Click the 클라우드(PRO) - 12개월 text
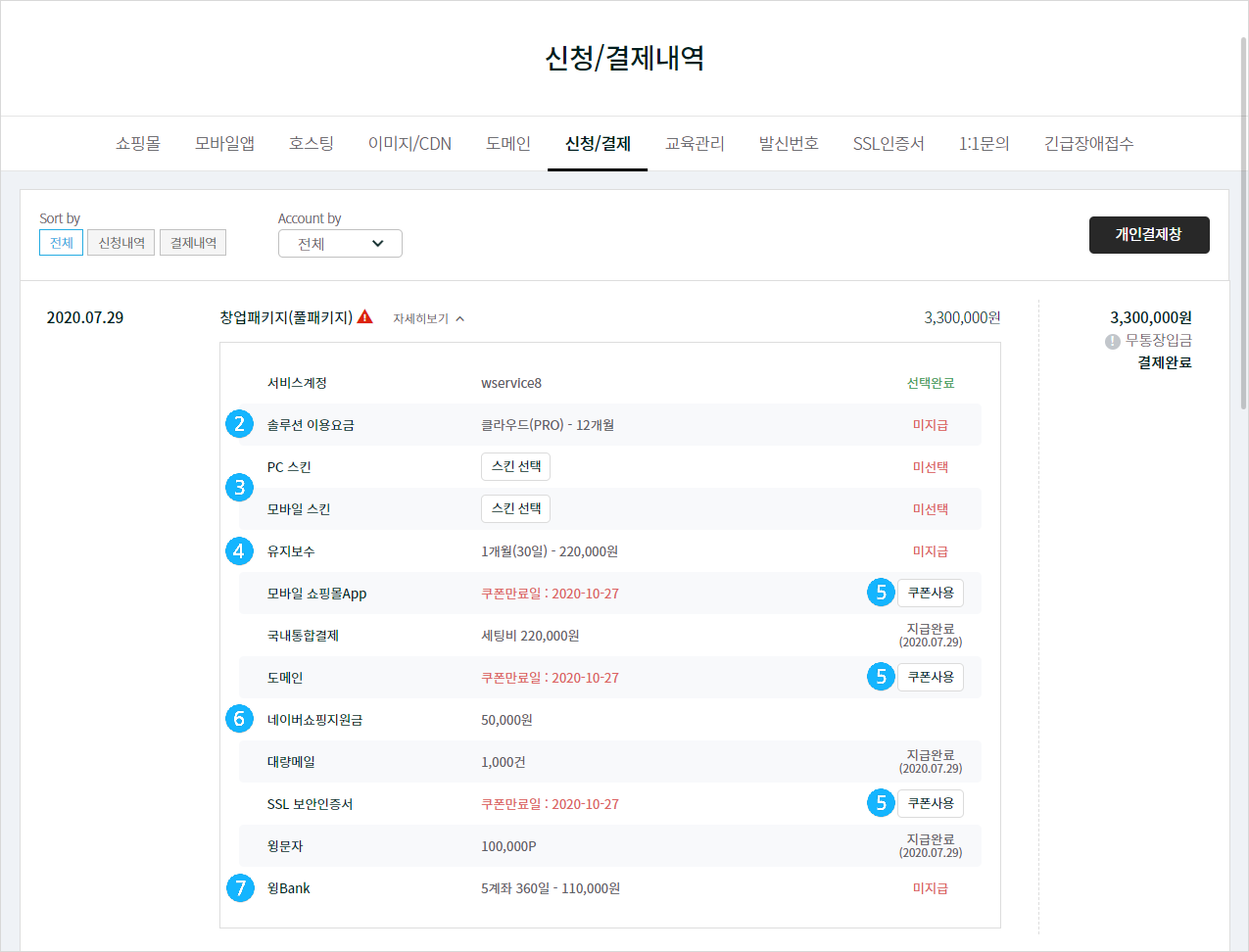The width and height of the screenshot is (1249, 952). coord(548,425)
